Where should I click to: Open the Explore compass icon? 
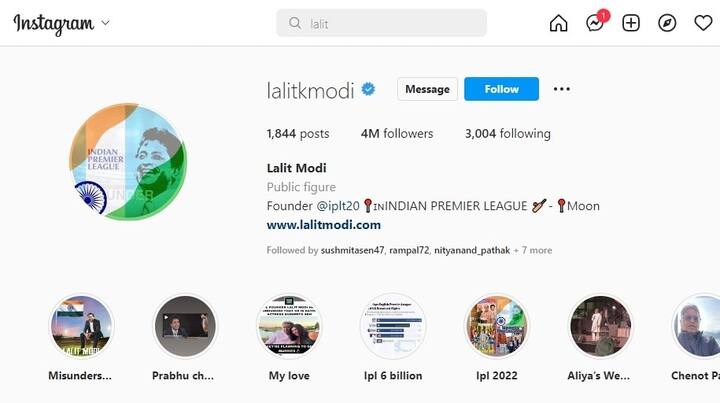click(667, 23)
